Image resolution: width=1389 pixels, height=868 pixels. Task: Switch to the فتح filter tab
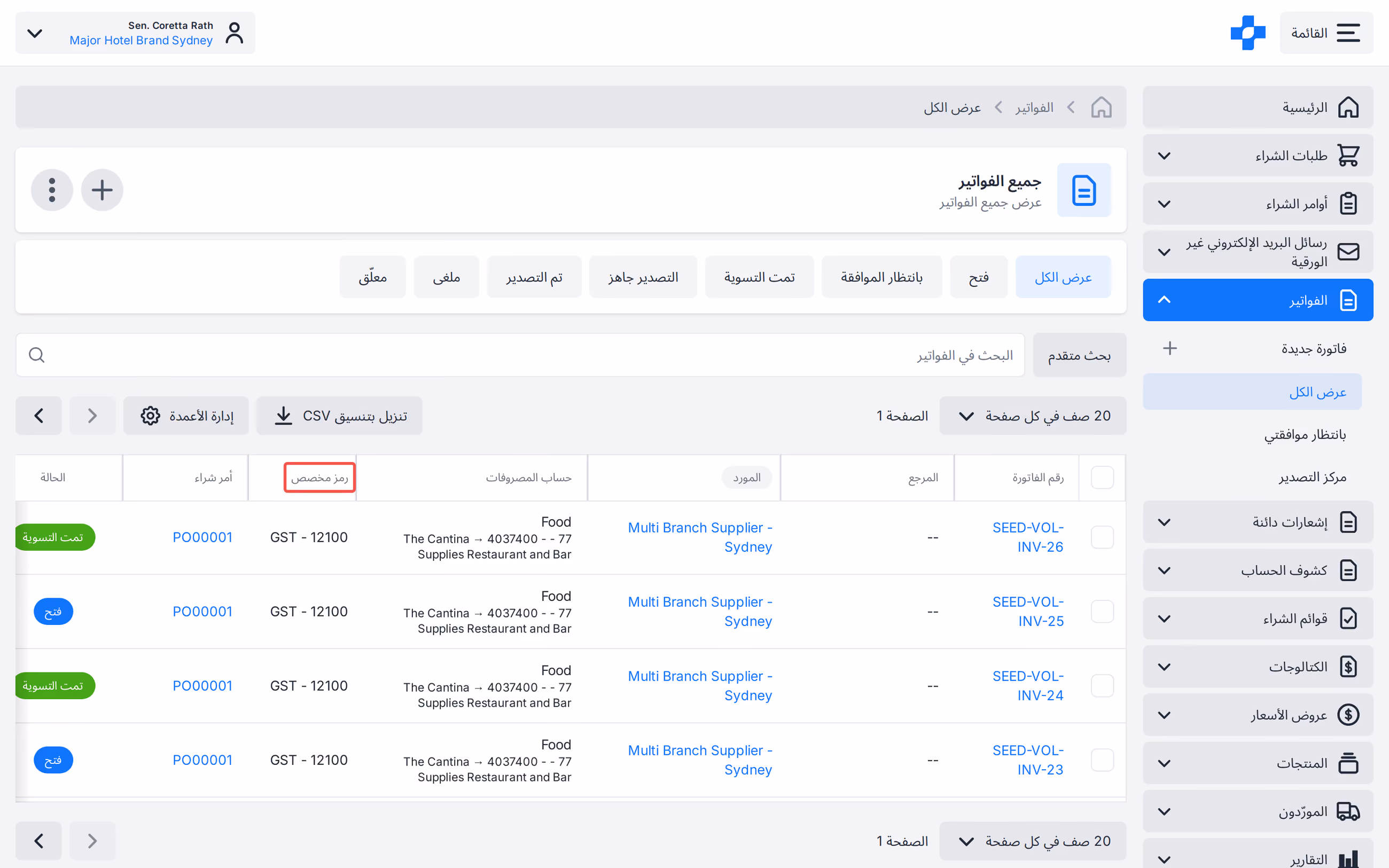click(979, 277)
